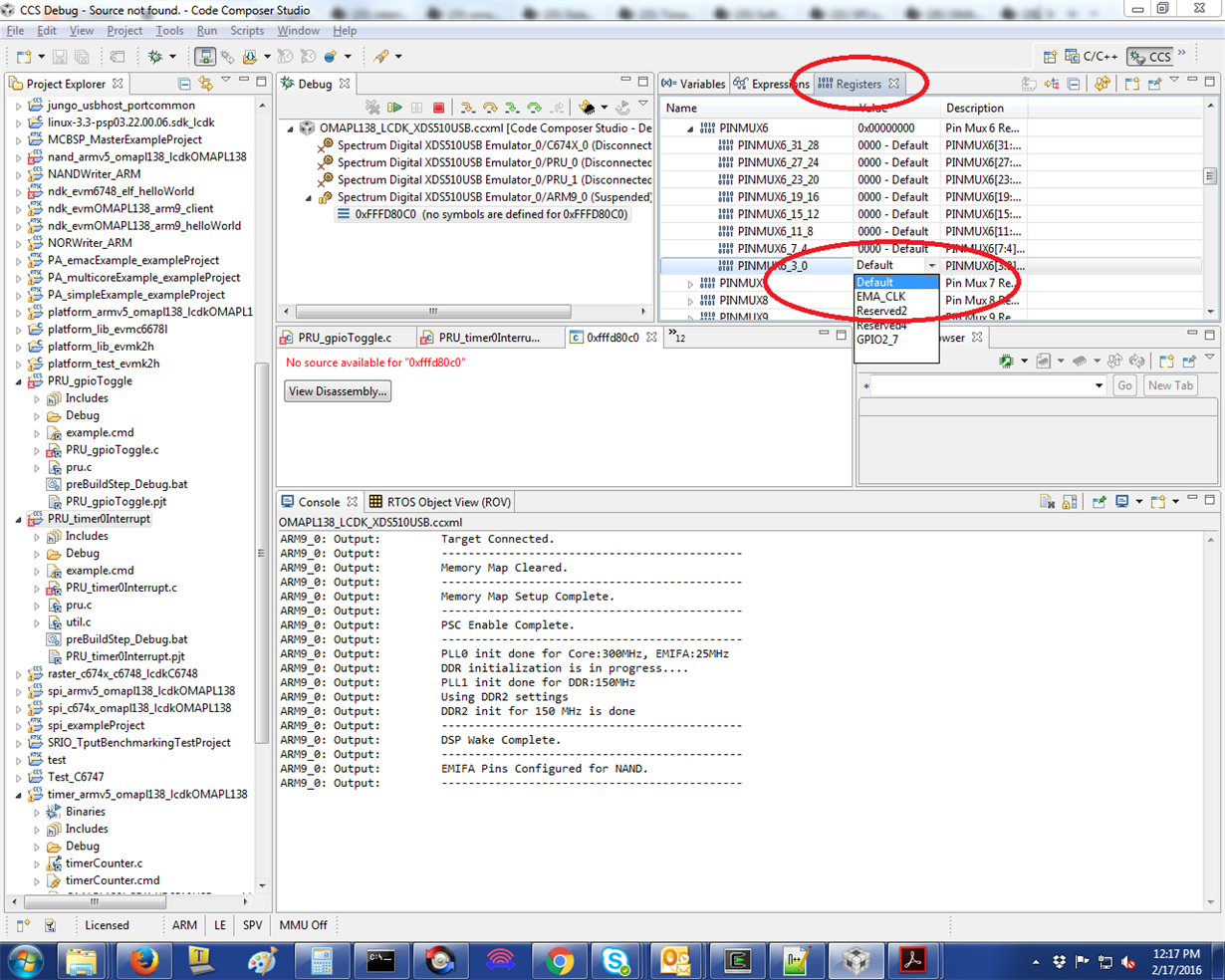
Task: Open the Run menu
Action: 206,31
